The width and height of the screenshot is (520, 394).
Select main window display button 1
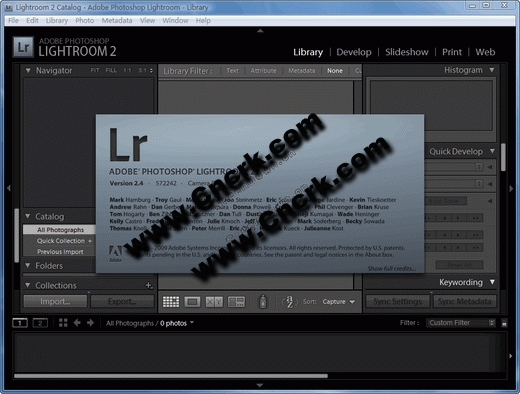pyautogui.click(x=20, y=323)
